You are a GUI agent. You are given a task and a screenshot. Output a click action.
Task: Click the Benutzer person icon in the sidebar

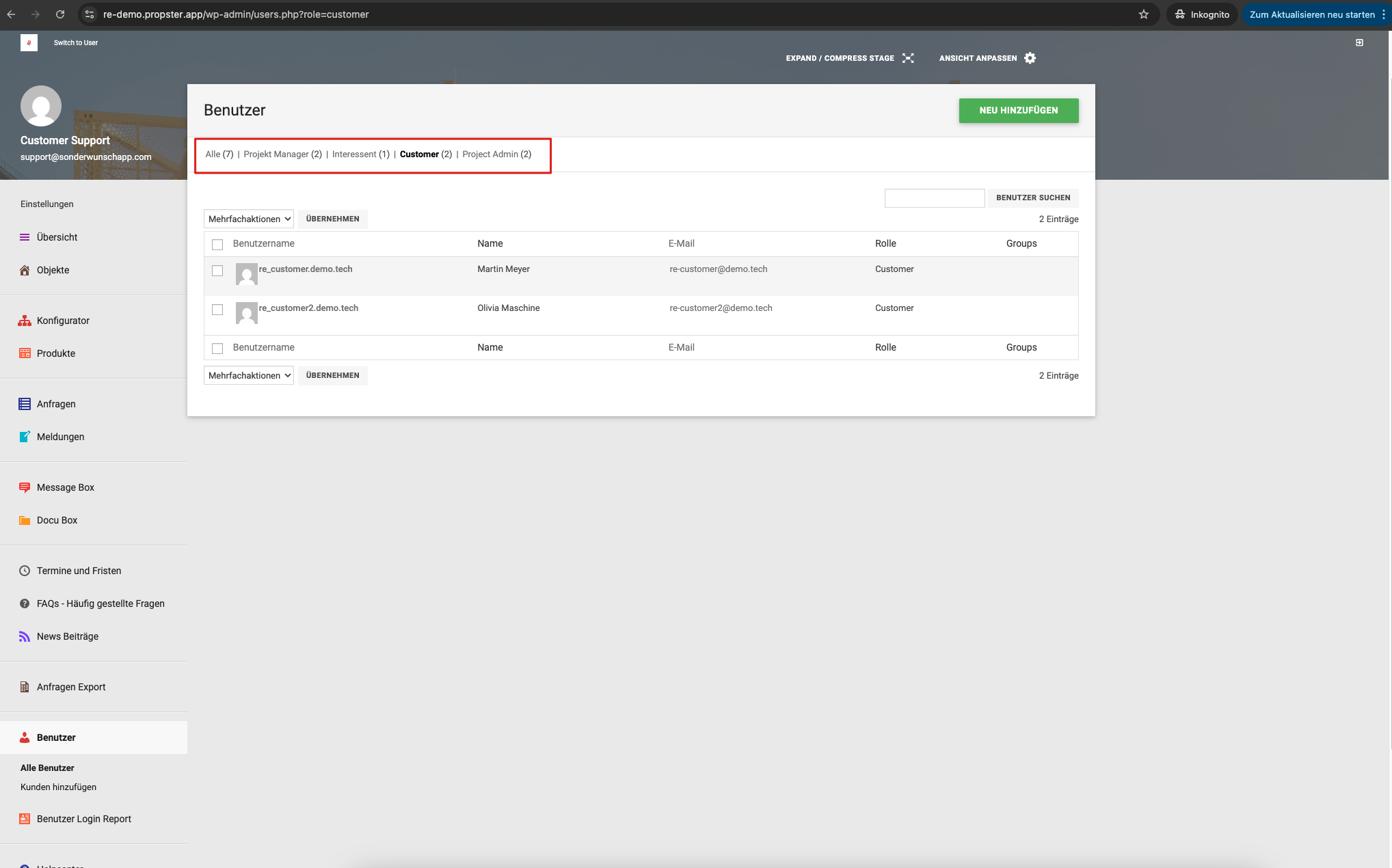click(25, 737)
